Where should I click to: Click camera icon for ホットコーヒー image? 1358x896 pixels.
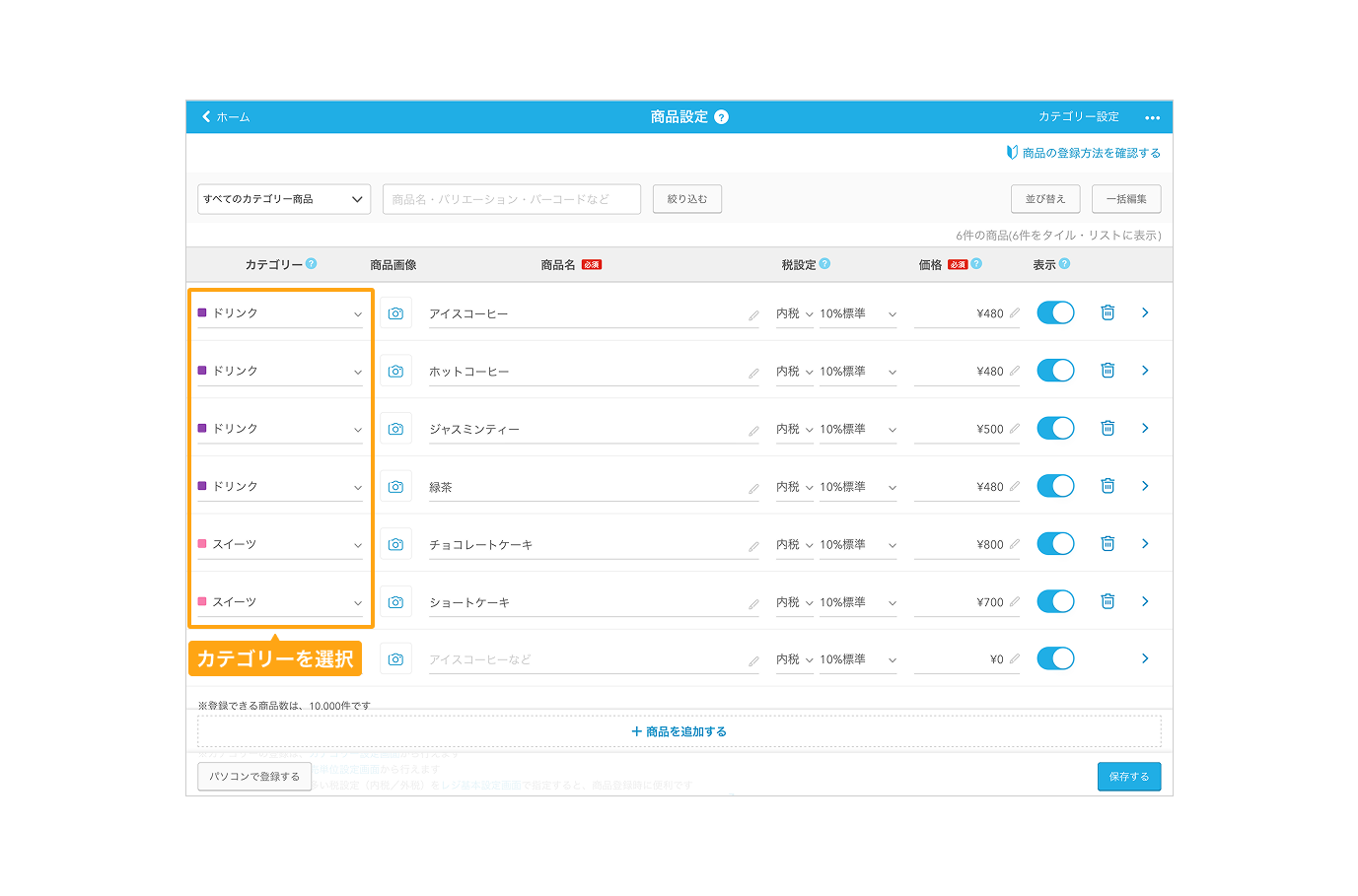(x=395, y=372)
